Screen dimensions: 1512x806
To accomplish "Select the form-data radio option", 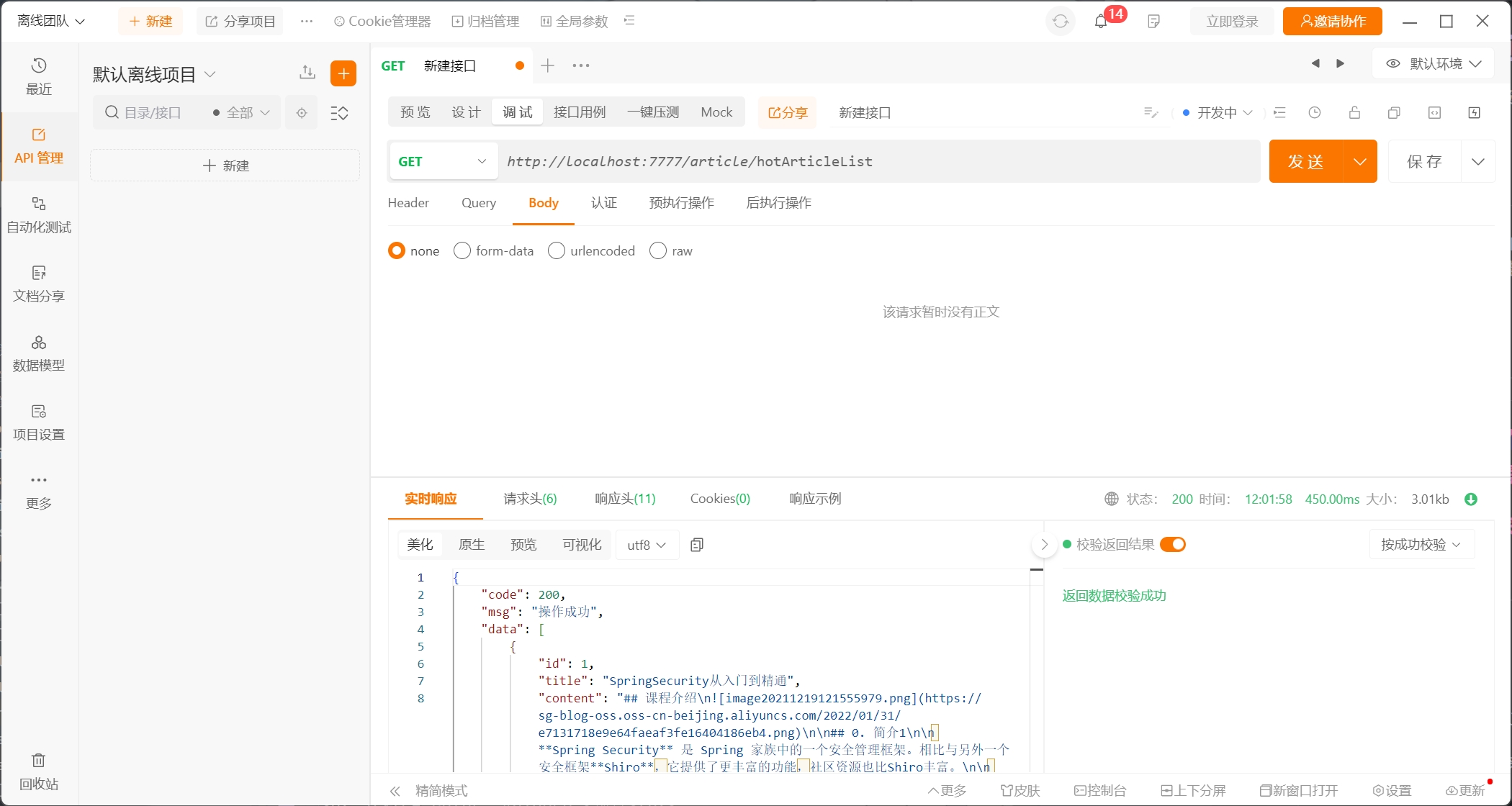I will coord(462,250).
